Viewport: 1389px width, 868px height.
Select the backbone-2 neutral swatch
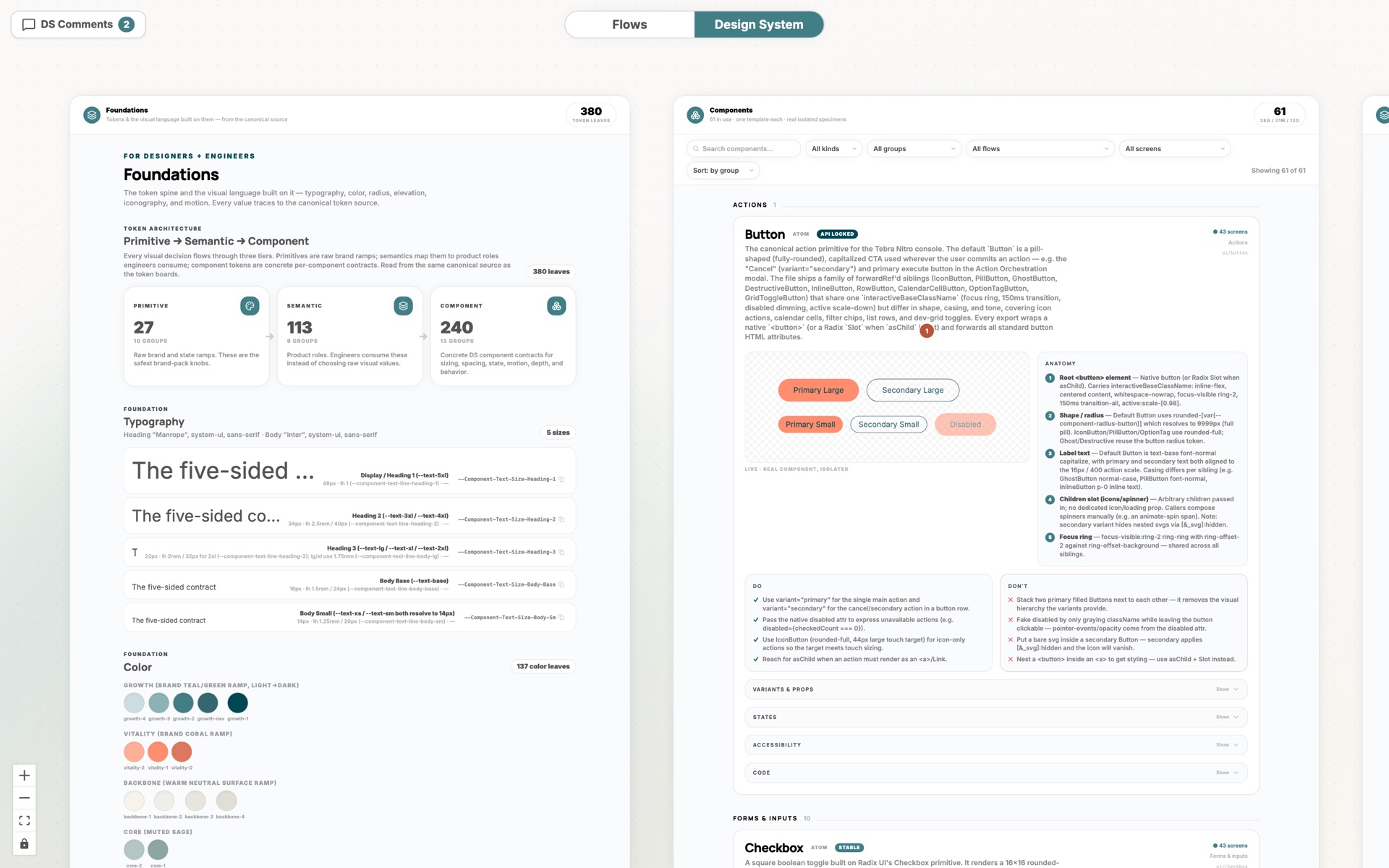[x=164, y=801]
